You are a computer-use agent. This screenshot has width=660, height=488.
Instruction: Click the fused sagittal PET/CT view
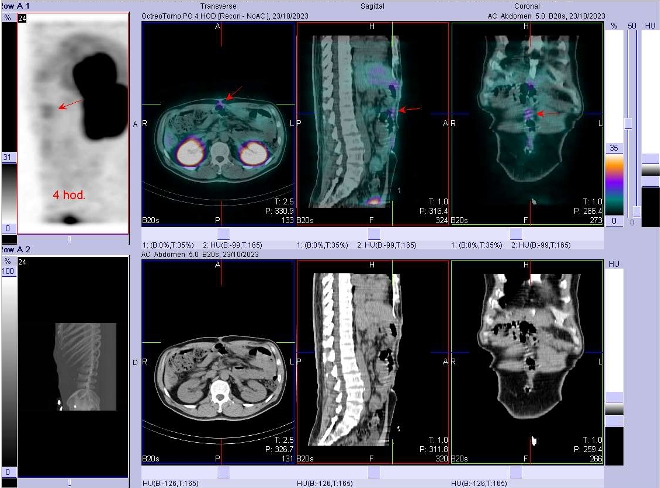(x=373, y=120)
